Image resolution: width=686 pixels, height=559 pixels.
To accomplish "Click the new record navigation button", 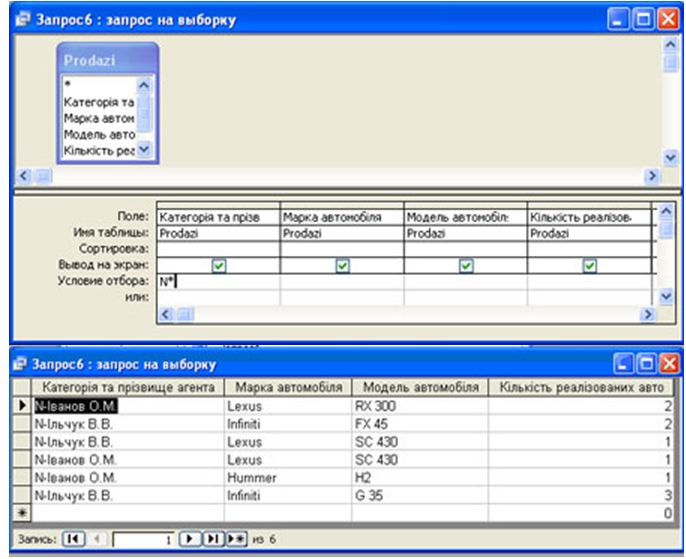I will point(234,539).
